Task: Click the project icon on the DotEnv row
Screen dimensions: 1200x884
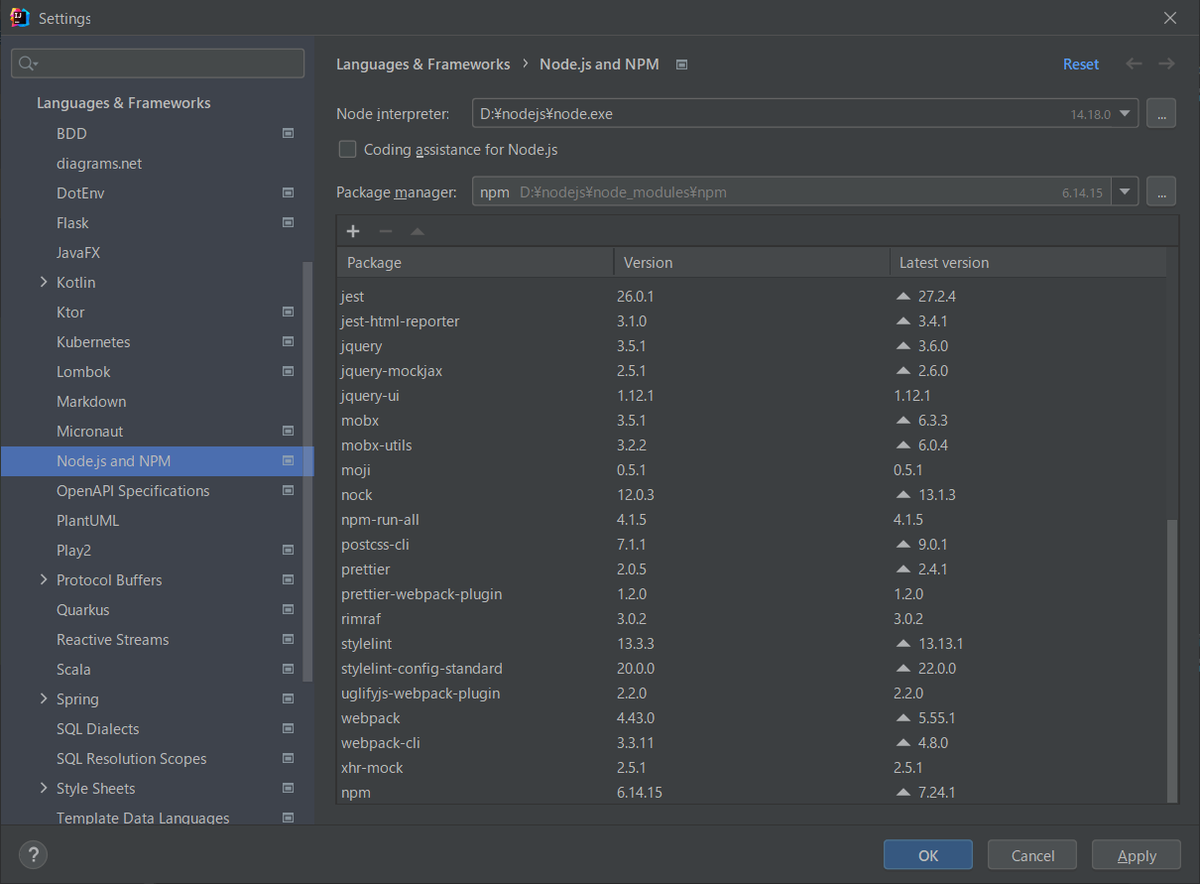Action: click(288, 193)
